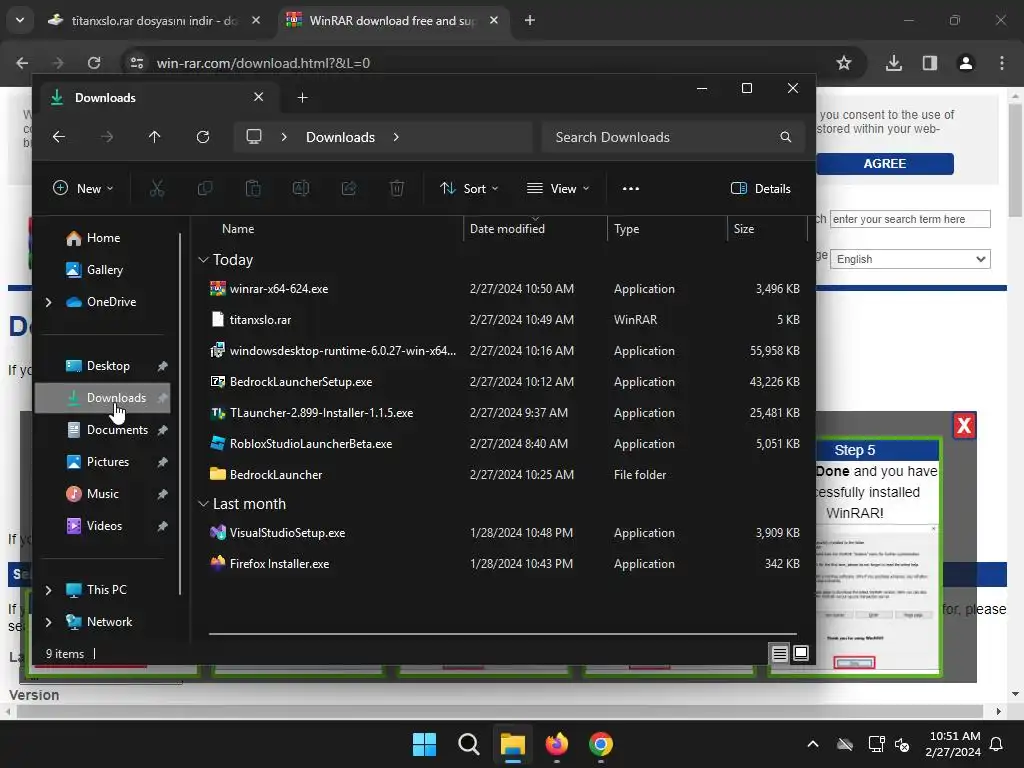Expand Network in the navigation pane
The width and height of the screenshot is (1024, 768).
[x=48, y=622]
